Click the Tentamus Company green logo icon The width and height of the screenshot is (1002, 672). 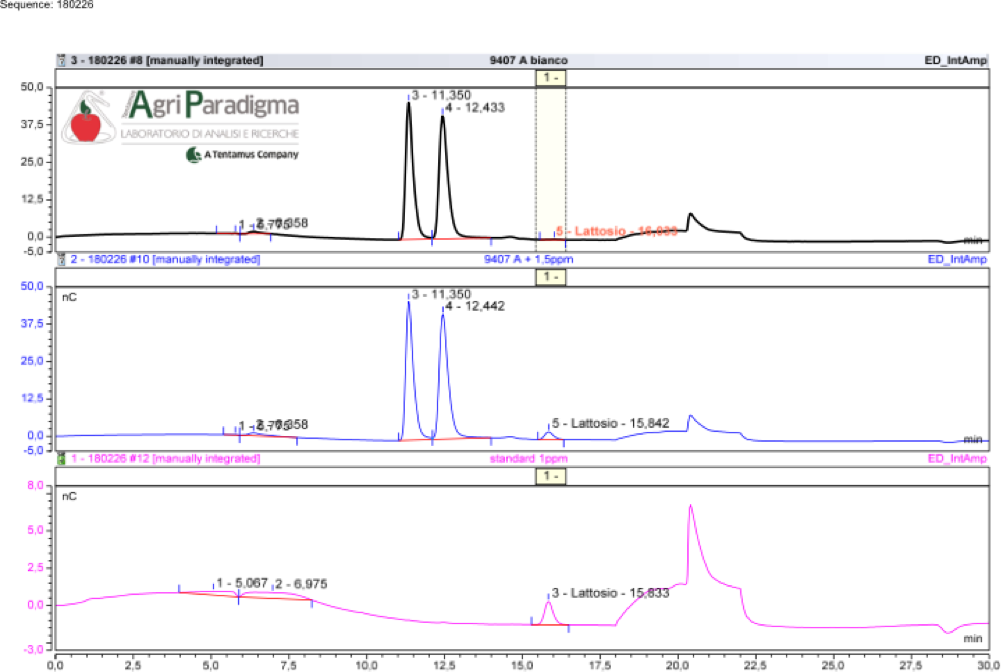pos(194,155)
